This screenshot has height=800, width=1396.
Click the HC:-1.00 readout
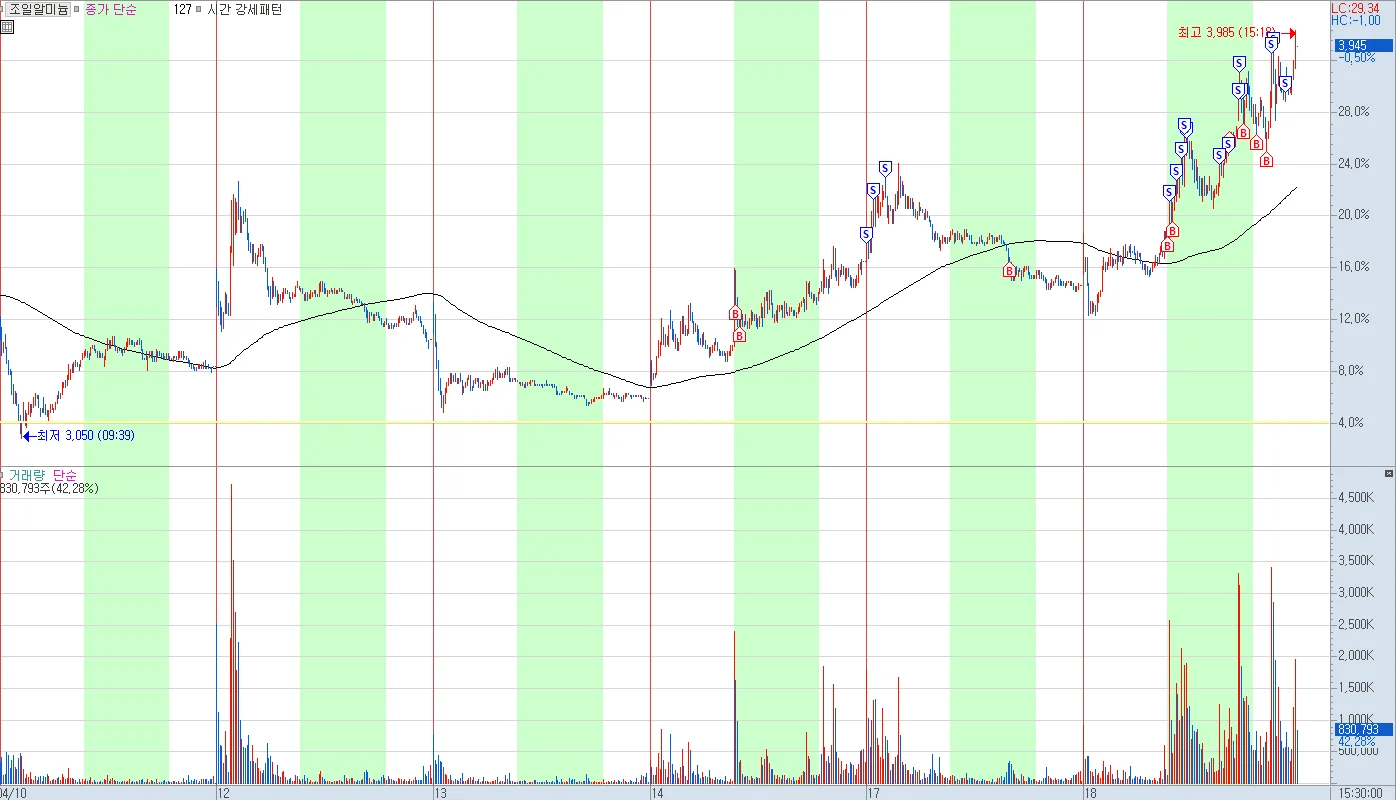1355,20
